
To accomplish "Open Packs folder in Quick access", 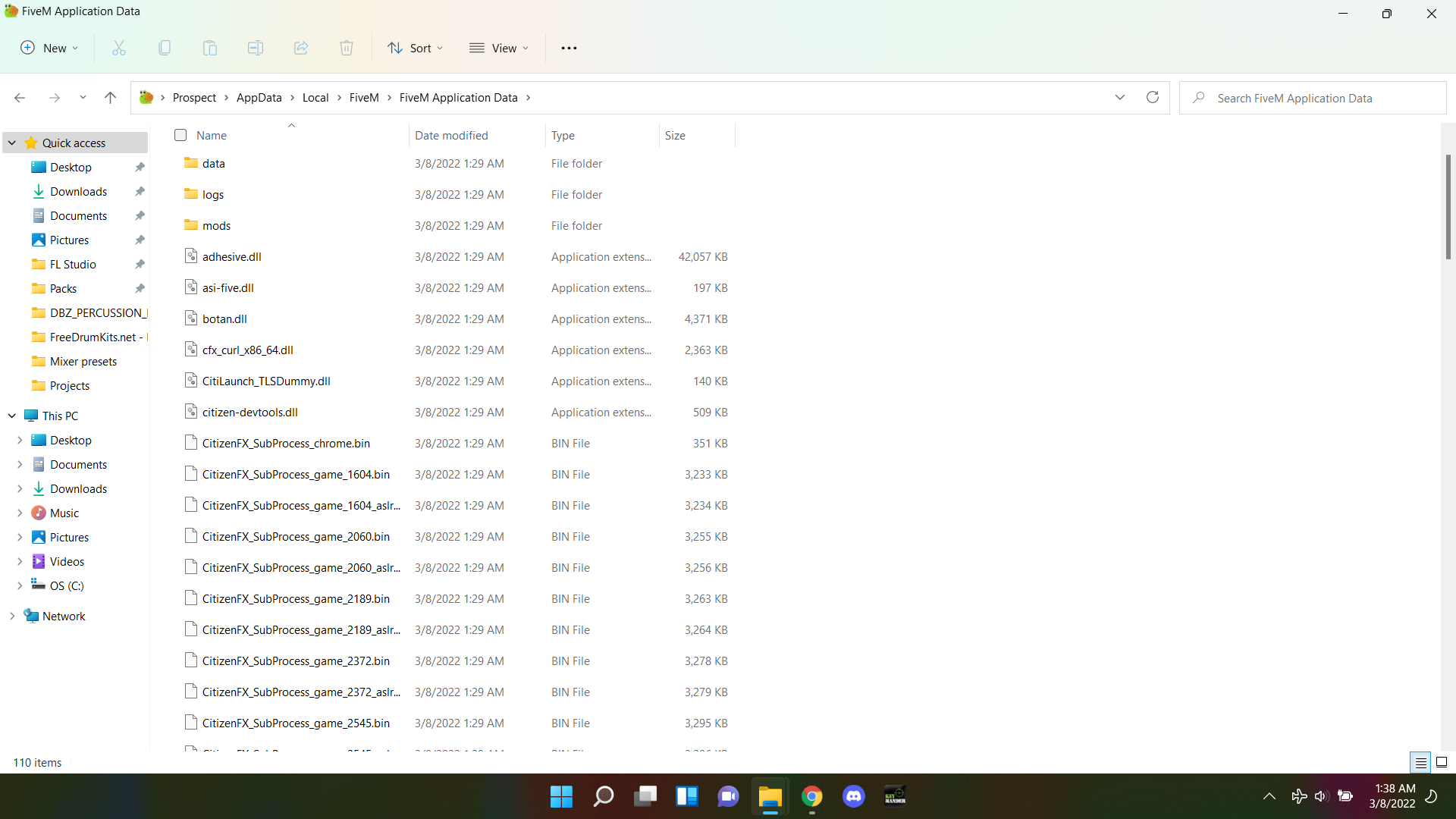I will click(63, 288).
